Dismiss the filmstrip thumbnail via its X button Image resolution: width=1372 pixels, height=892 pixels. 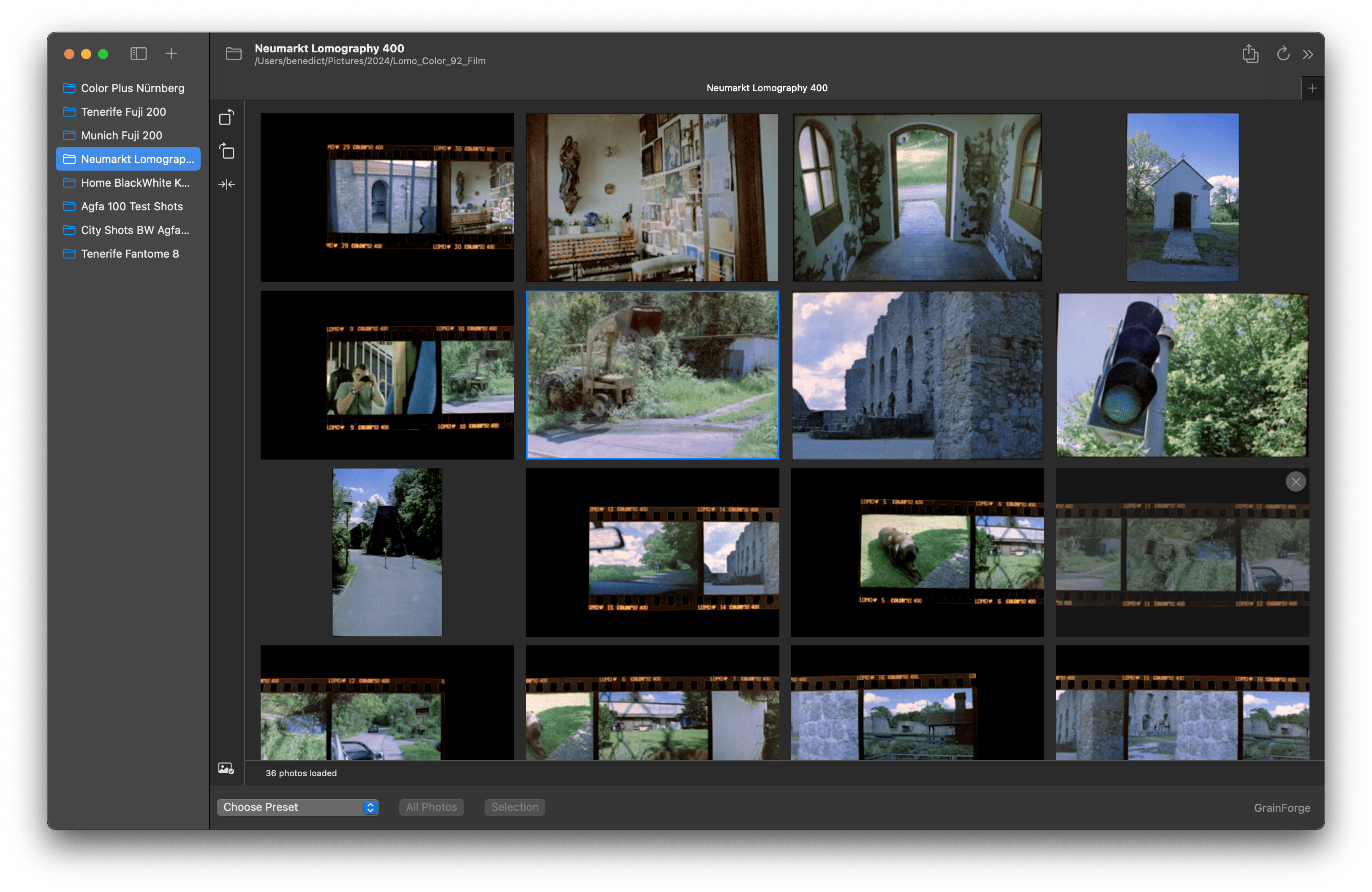[x=1296, y=482]
